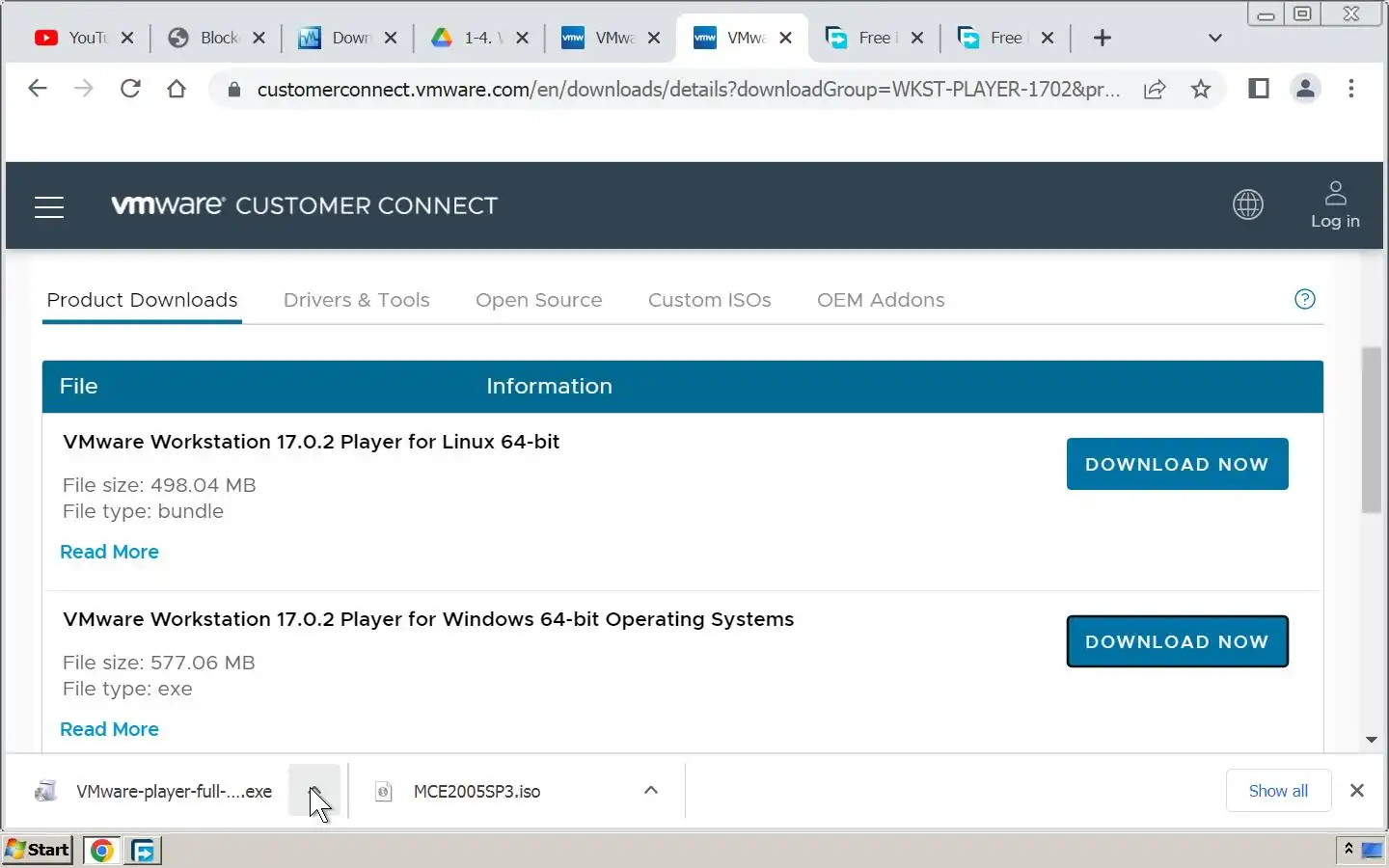Viewport: 1389px width, 868px height.
Task: Go forward using the browser forward arrow
Action: 84,89
